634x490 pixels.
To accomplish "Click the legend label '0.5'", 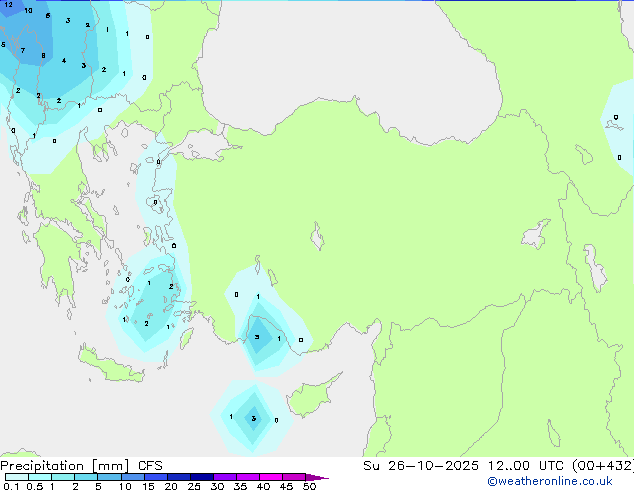I will [34, 486].
